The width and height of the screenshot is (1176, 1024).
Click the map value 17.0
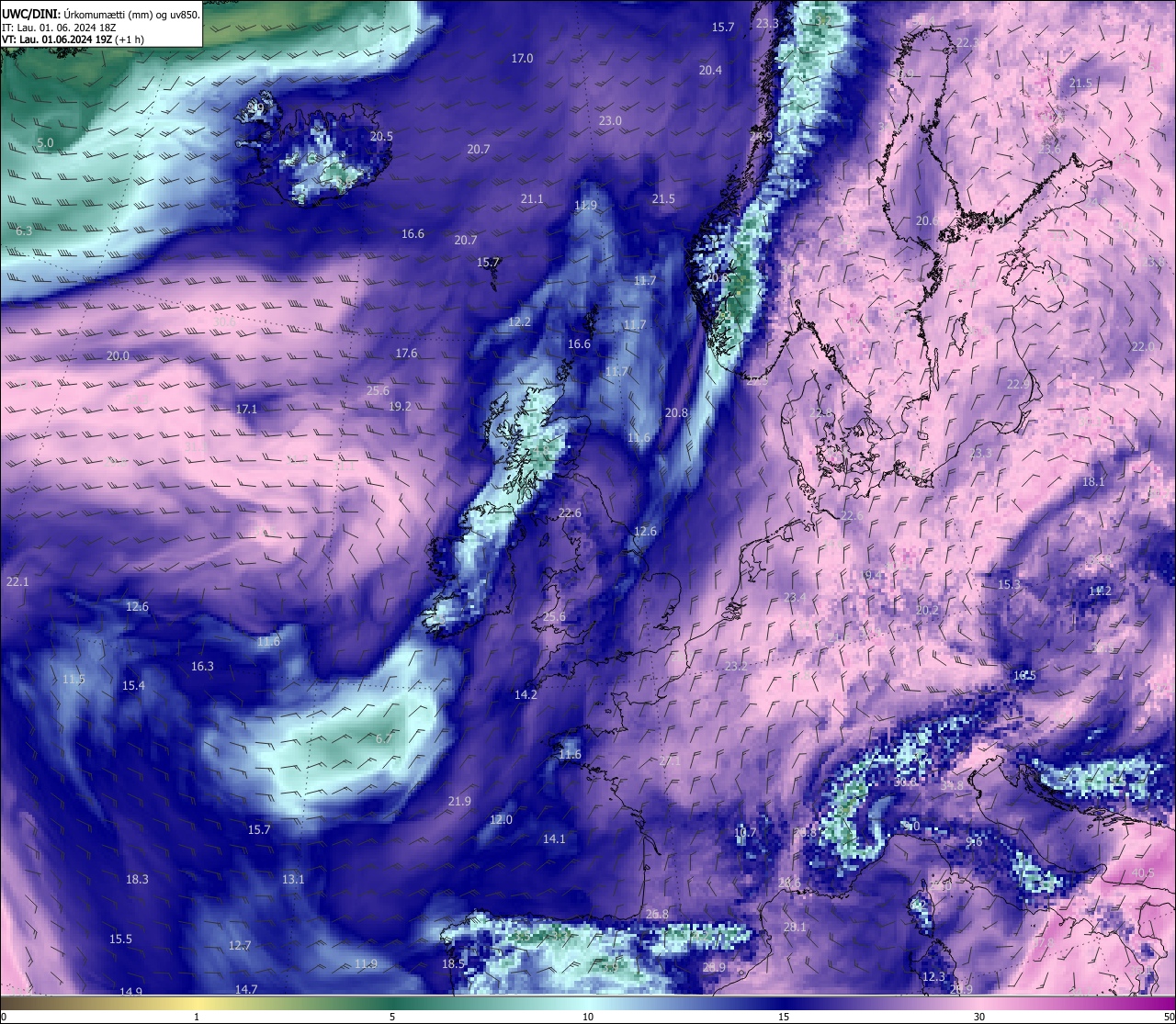coord(522,59)
